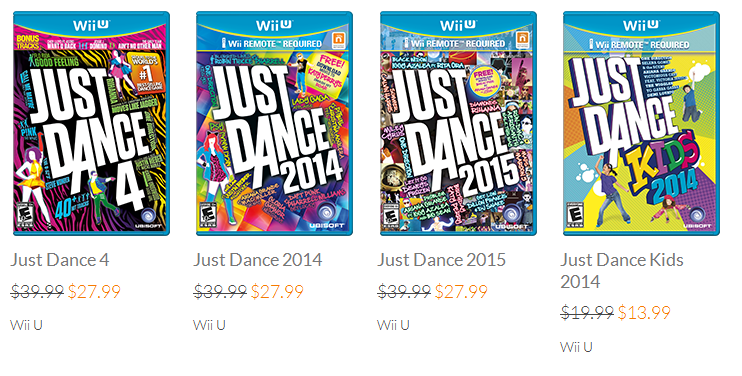Click the Ubisoft logo on Just Dance 2014
This screenshot has height=376, width=742.
(327, 217)
